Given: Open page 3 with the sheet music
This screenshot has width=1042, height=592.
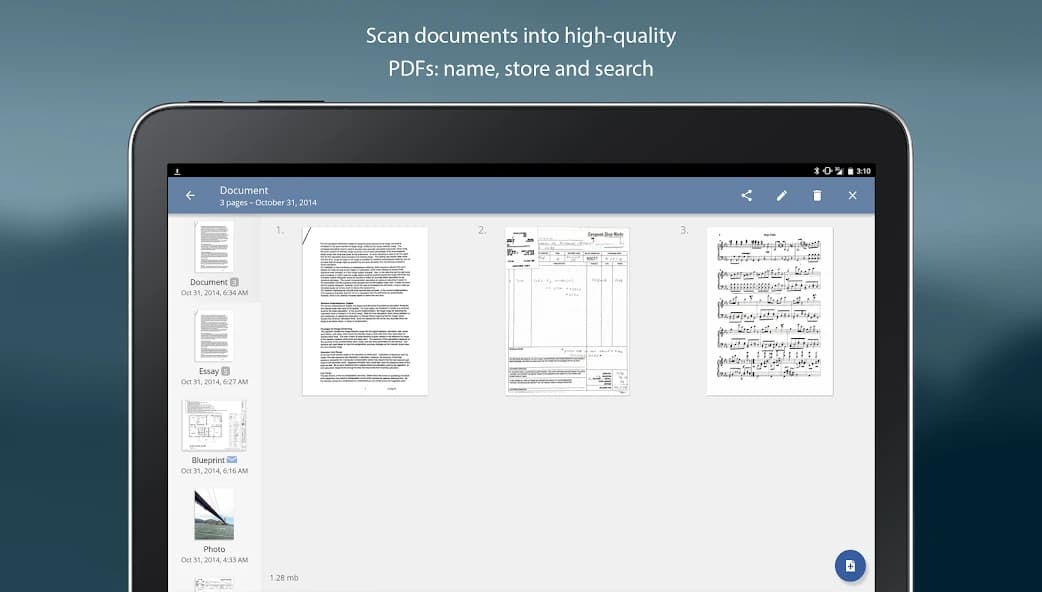Looking at the screenshot, I should (769, 308).
